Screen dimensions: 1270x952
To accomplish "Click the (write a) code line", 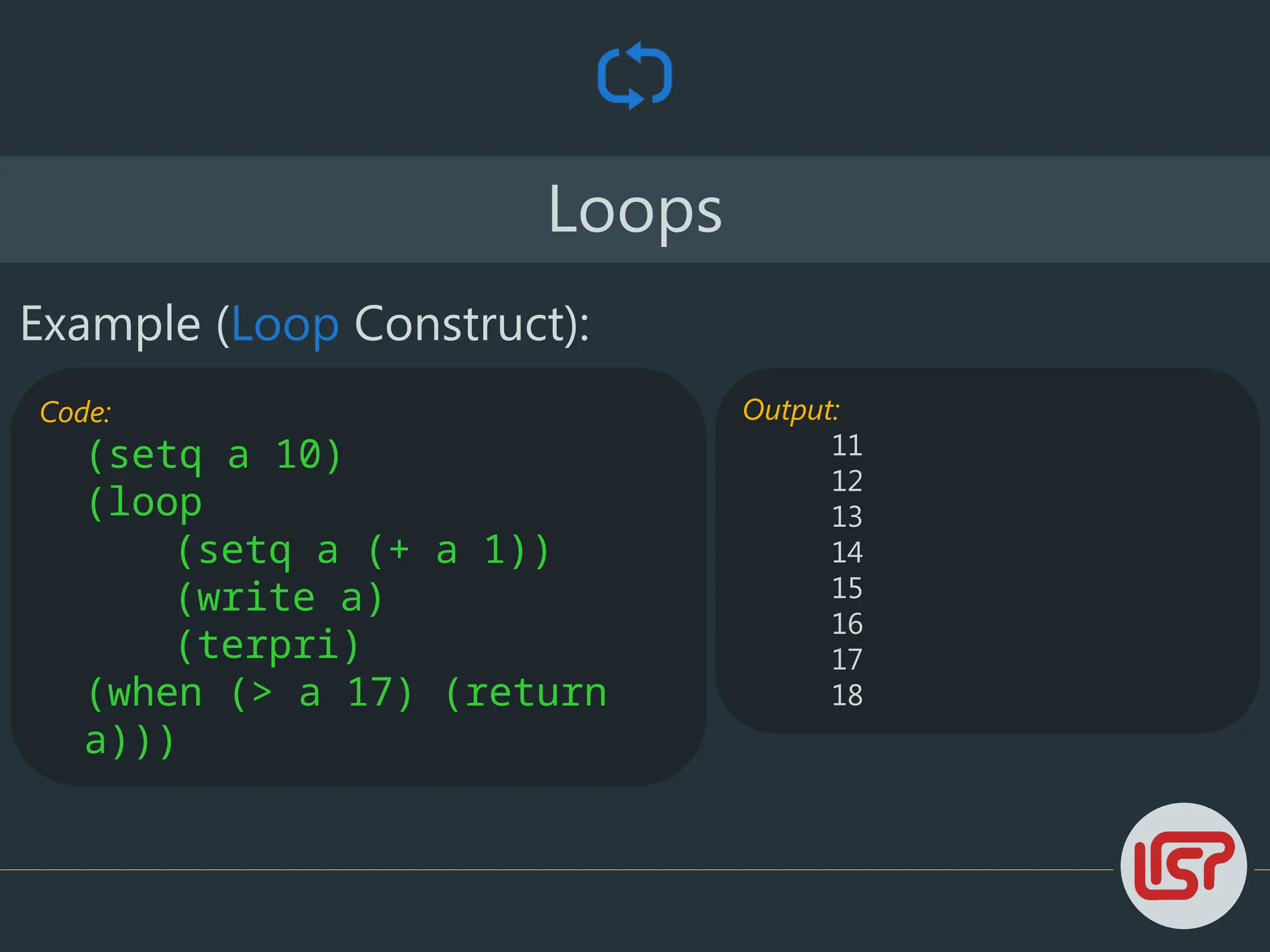I will [280, 598].
